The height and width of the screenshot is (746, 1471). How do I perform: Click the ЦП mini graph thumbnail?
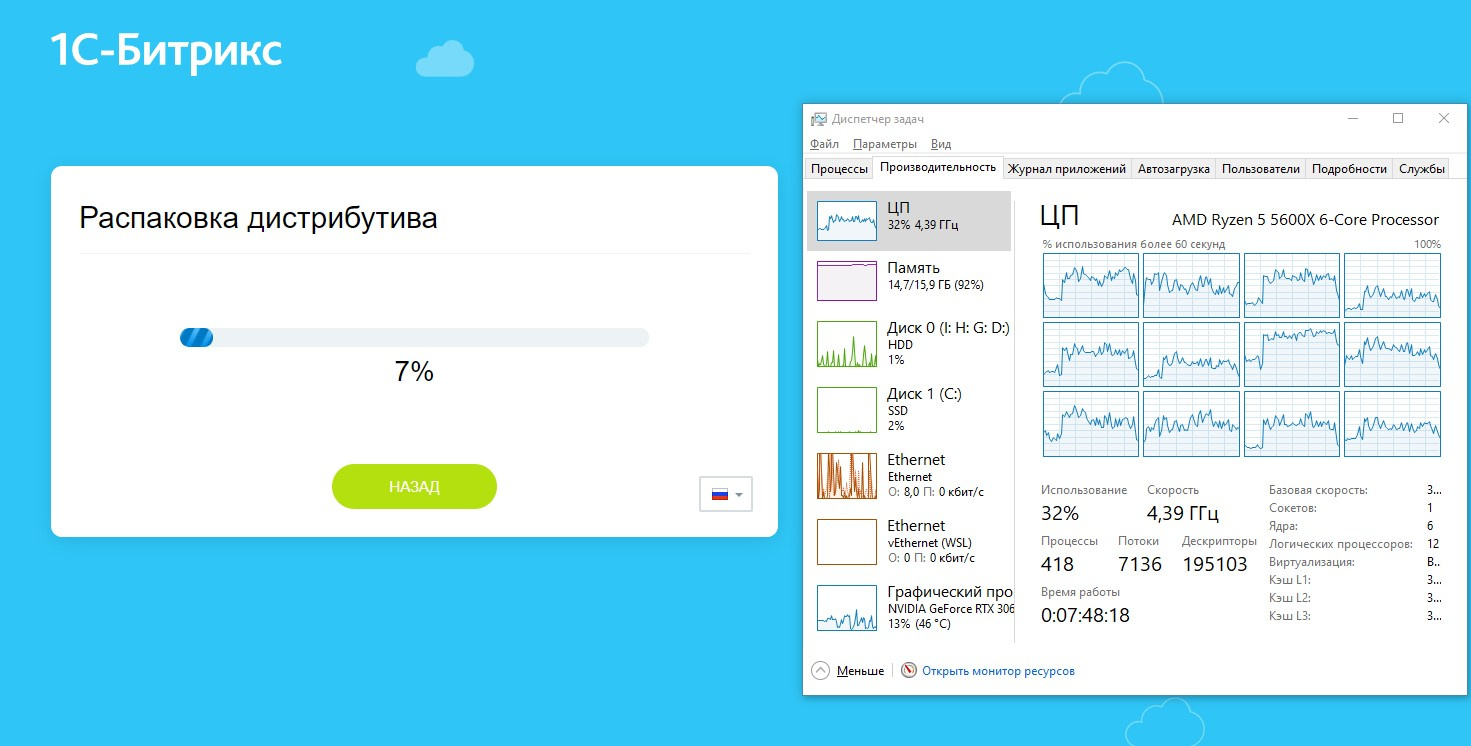[847, 221]
